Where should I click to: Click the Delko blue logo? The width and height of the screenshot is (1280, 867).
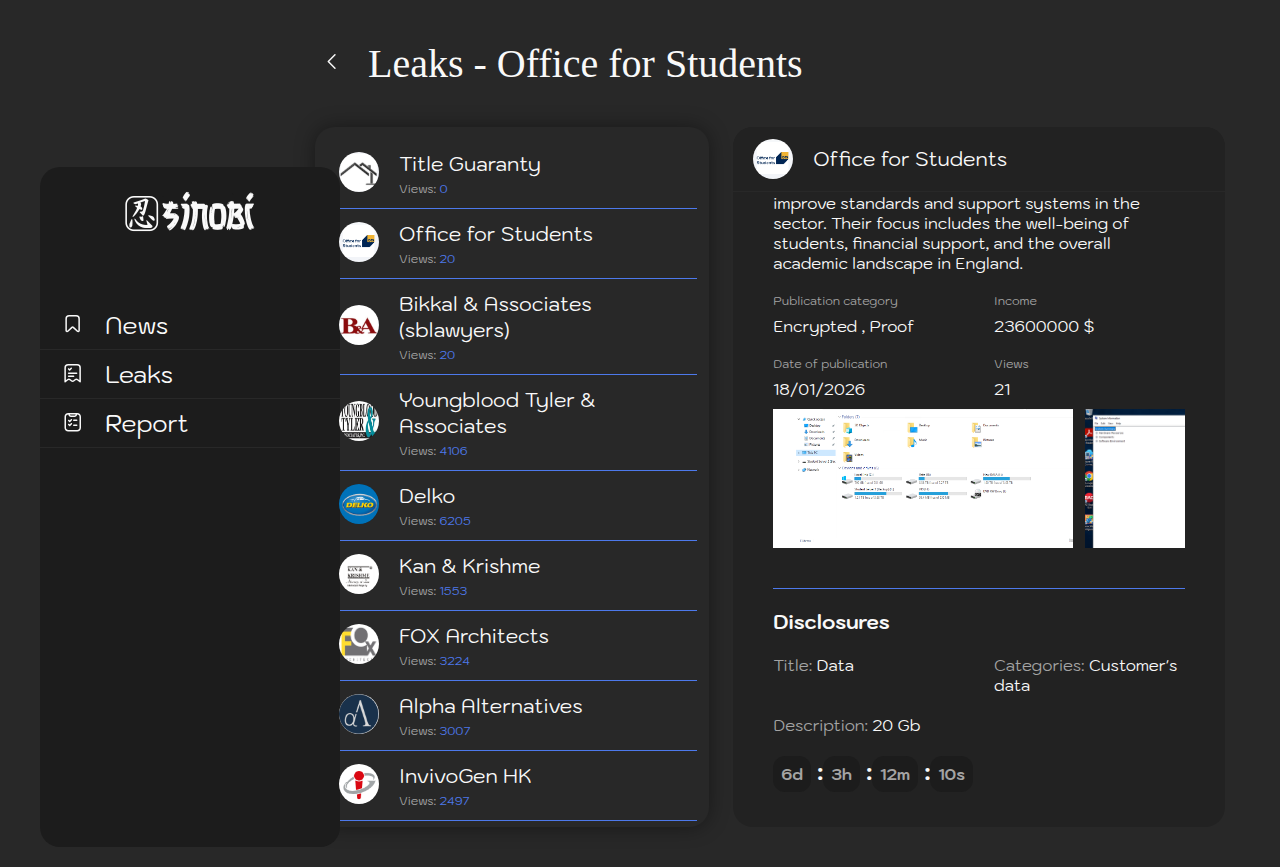click(x=359, y=504)
